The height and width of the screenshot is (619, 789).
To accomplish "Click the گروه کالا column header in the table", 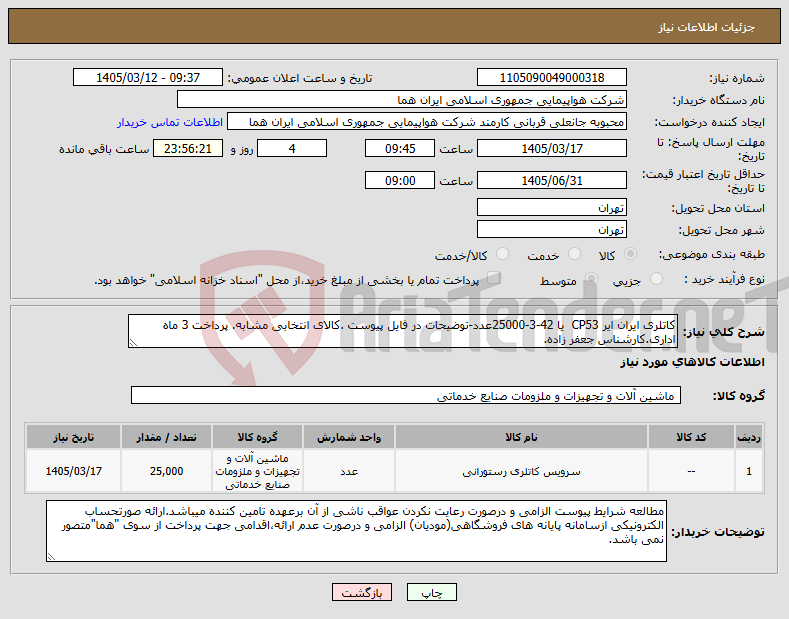I will 258,437.
